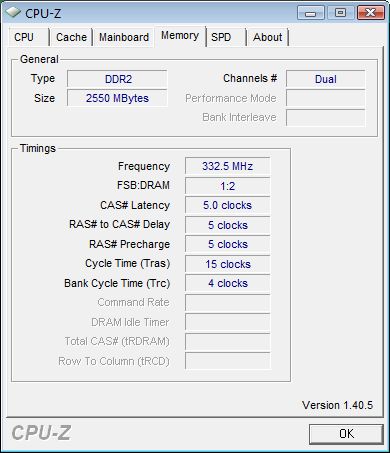Click the General group heading
This screenshot has width=390, height=453.
pyautogui.click(x=39, y=59)
